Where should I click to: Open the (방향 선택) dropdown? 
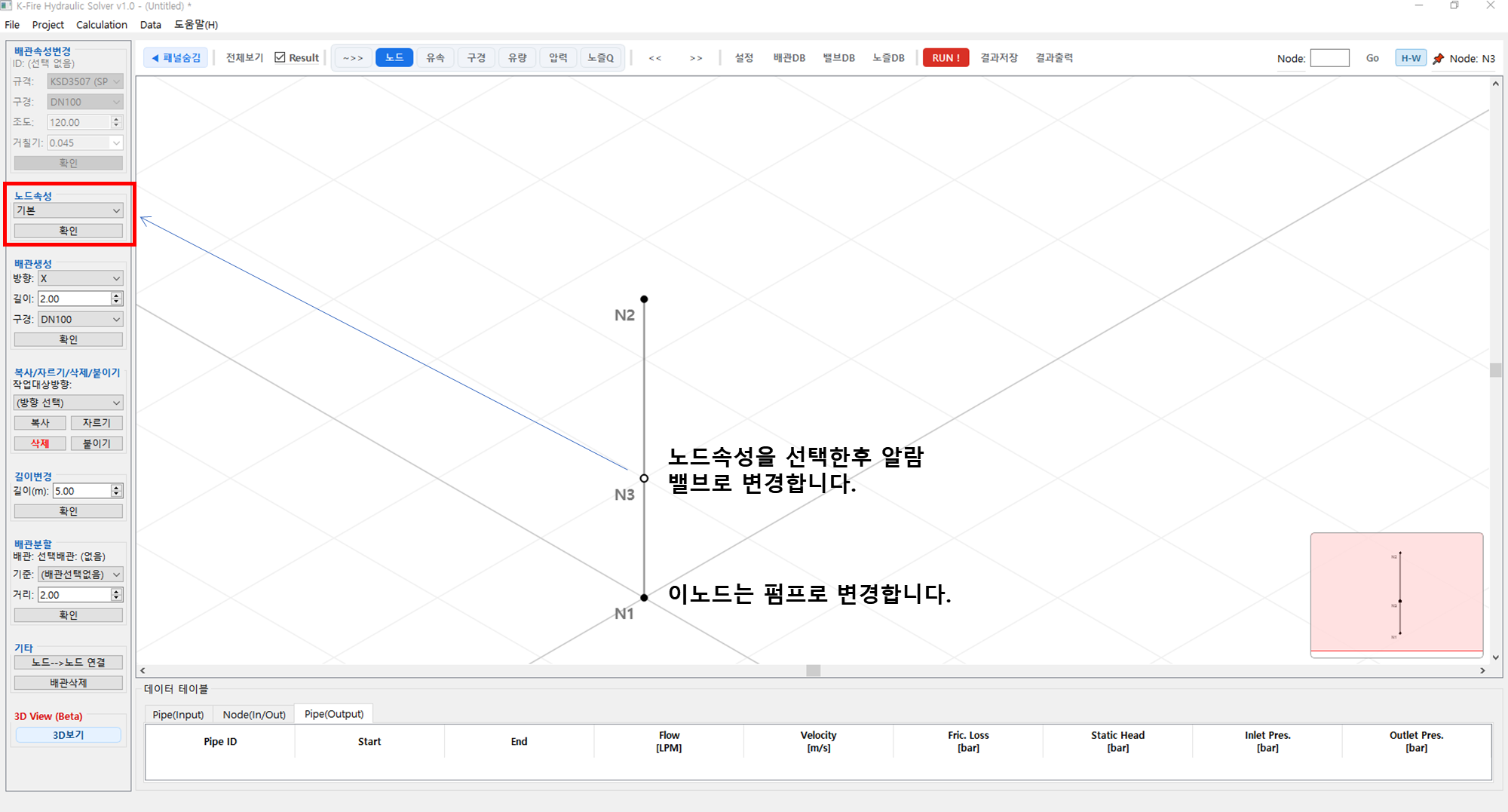tap(69, 403)
